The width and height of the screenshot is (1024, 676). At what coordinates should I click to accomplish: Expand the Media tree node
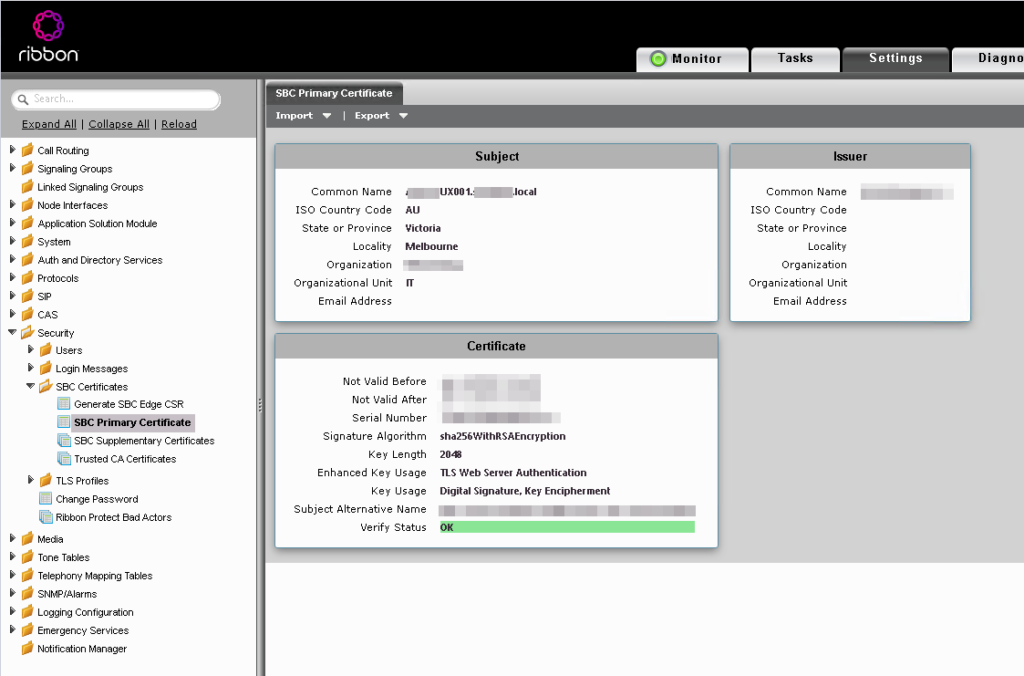click(12, 538)
